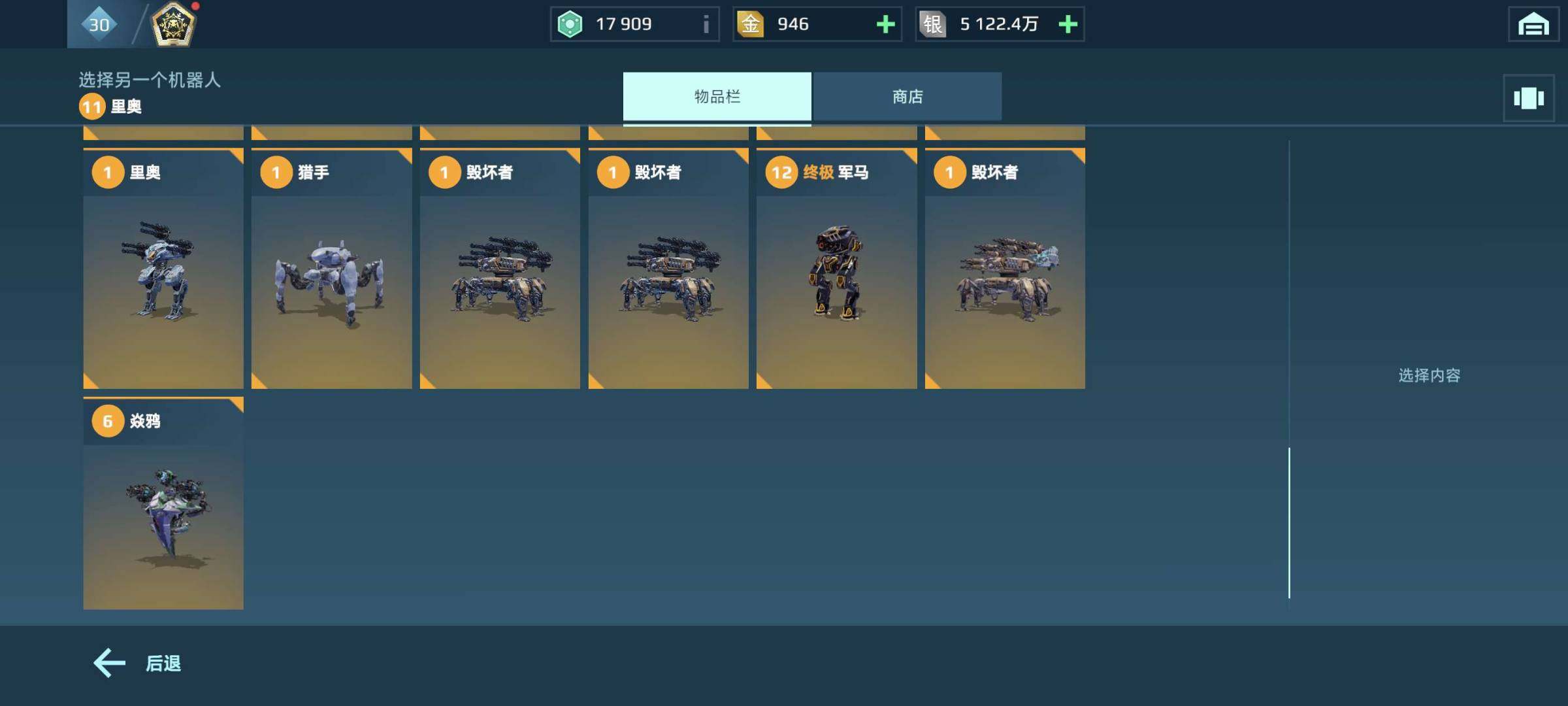Viewport: 1568px width, 706px height.
Task: Select the level 1 里奥 robot card
Action: pos(163,269)
